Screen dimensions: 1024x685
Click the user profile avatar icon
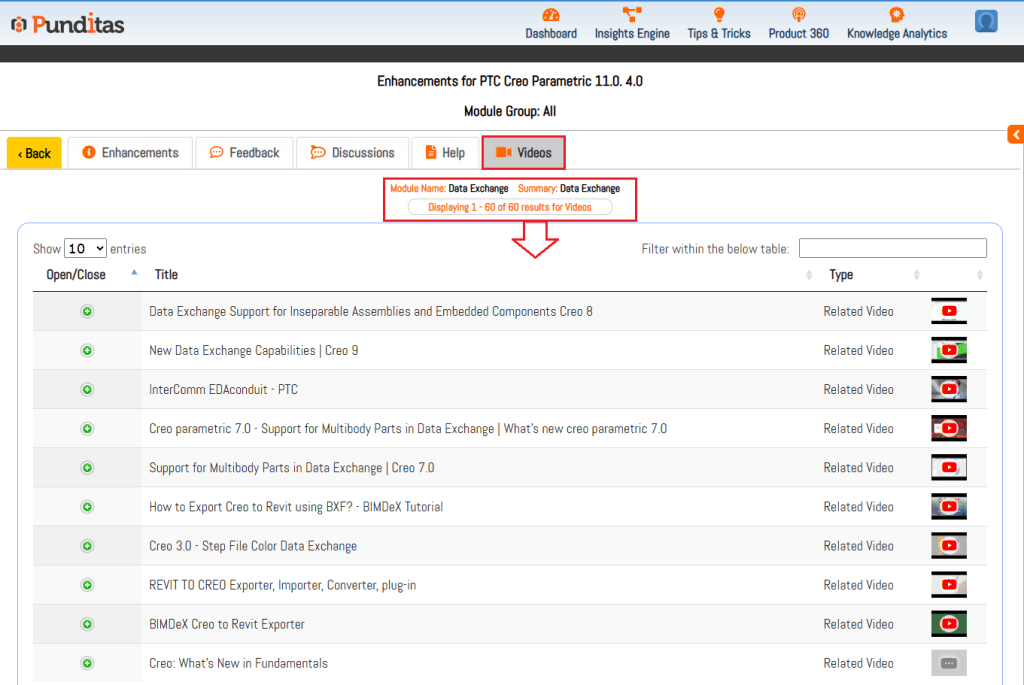coord(986,21)
